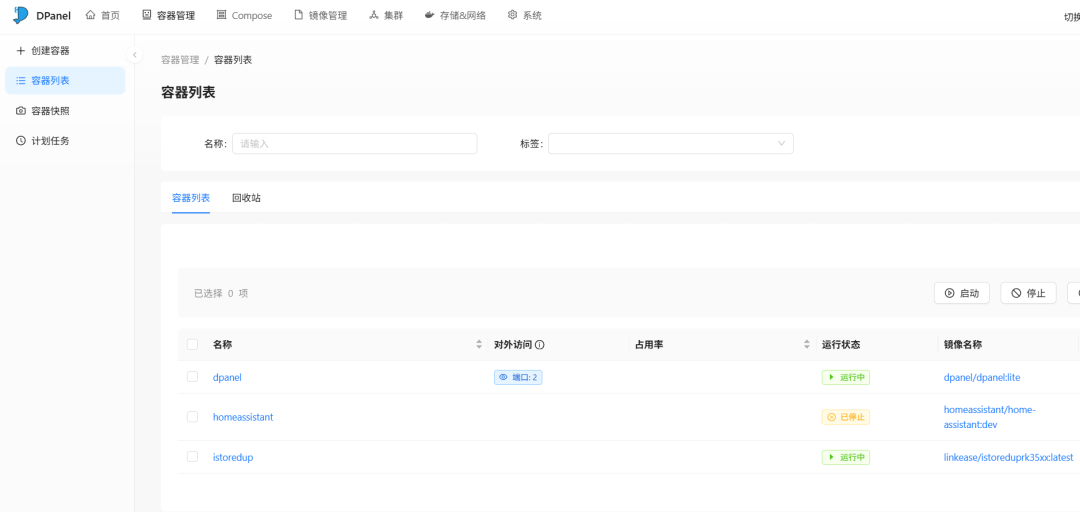1080x512 pixels.
Task: Tick the homeassistant row checkbox
Action: [192, 417]
